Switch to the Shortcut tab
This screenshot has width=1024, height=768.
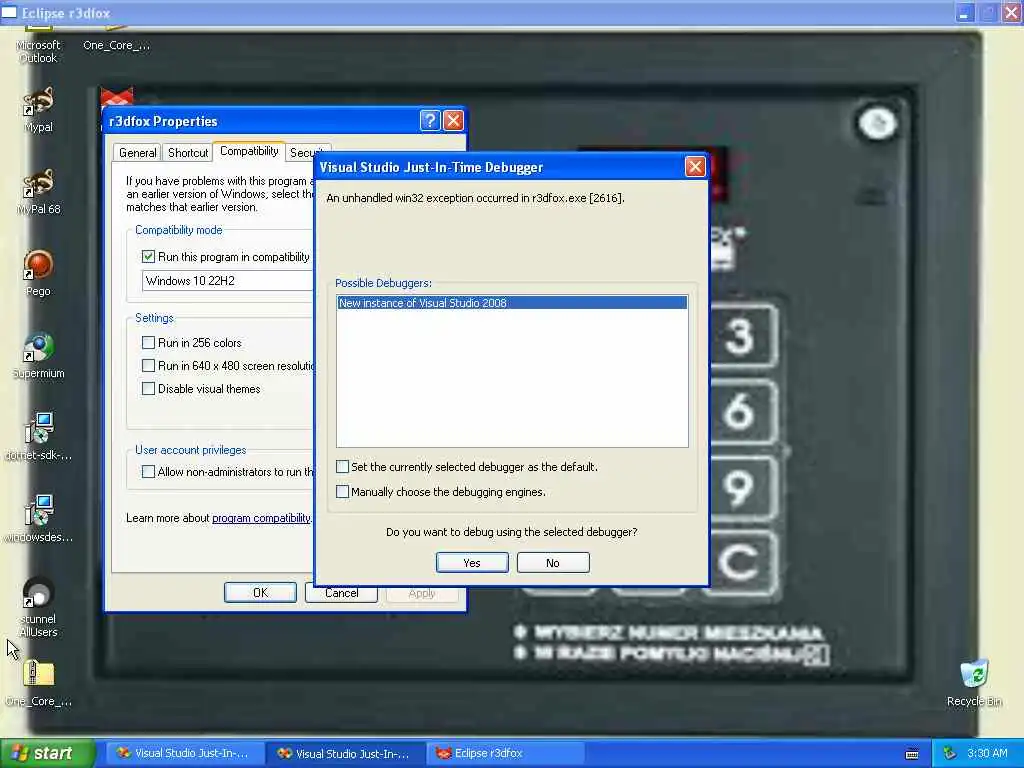tap(188, 153)
